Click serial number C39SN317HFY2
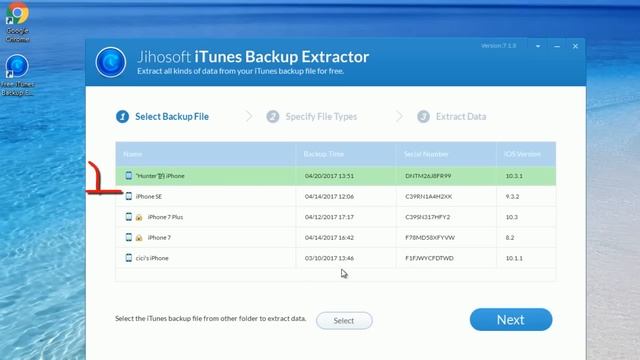 428,217
